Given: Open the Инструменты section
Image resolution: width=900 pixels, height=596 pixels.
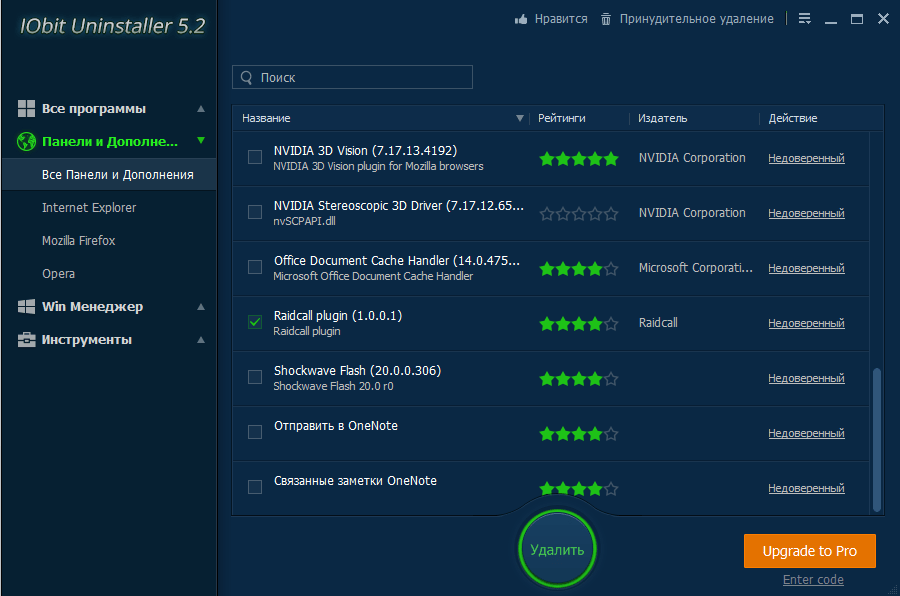Looking at the screenshot, I should pyautogui.click(x=87, y=340).
